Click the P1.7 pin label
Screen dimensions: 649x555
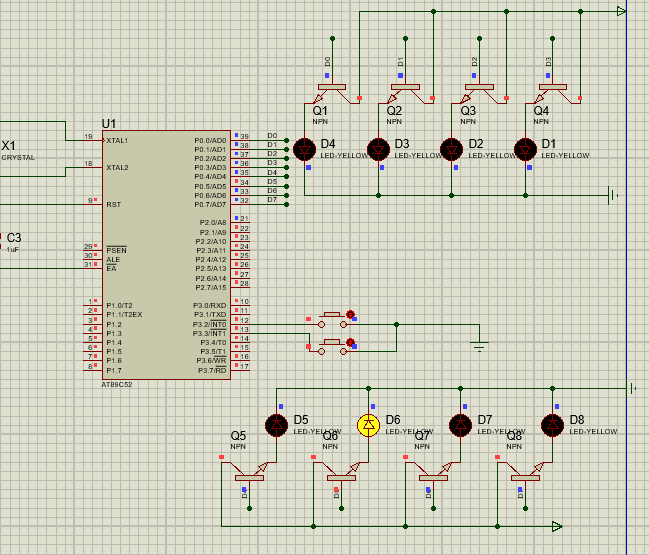[114, 370]
